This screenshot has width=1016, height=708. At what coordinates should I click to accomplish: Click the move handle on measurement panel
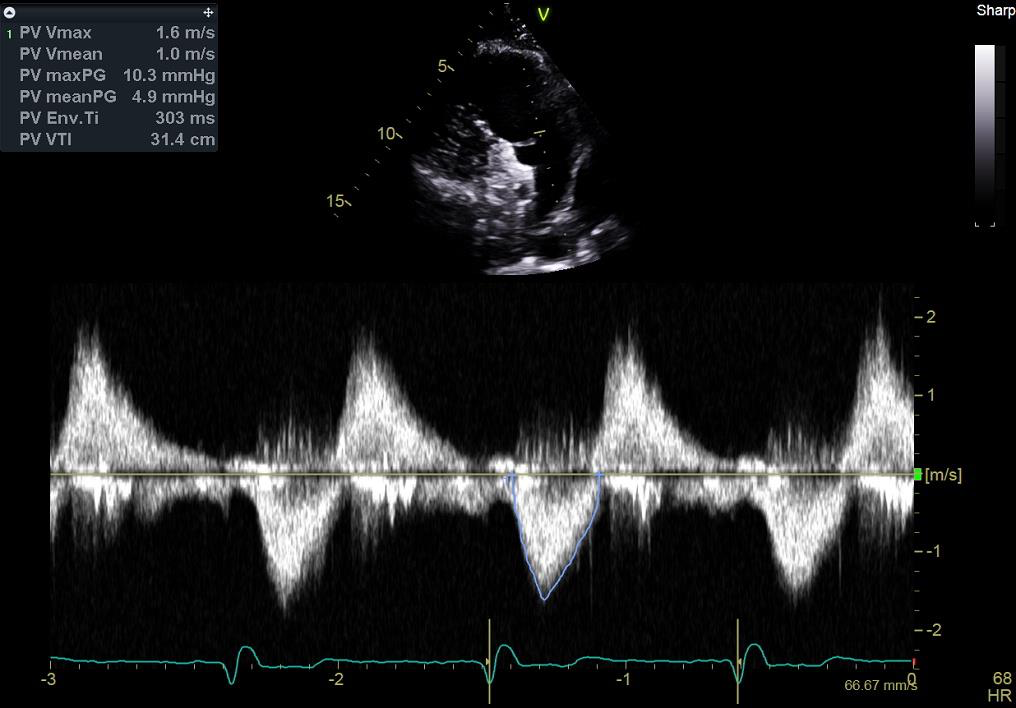point(208,12)
